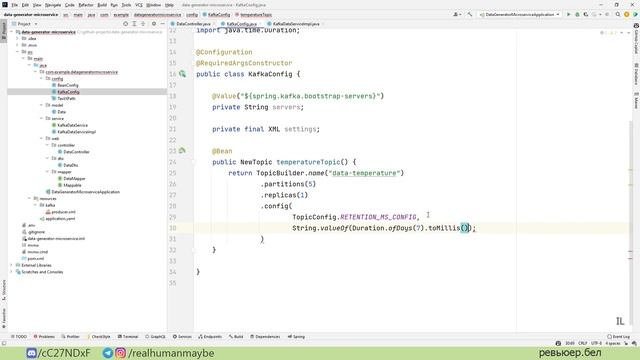Image resolution: width=640 pixels, height=360 pixels.
Task: Run the application with coverage
Action: coord(586,14)
